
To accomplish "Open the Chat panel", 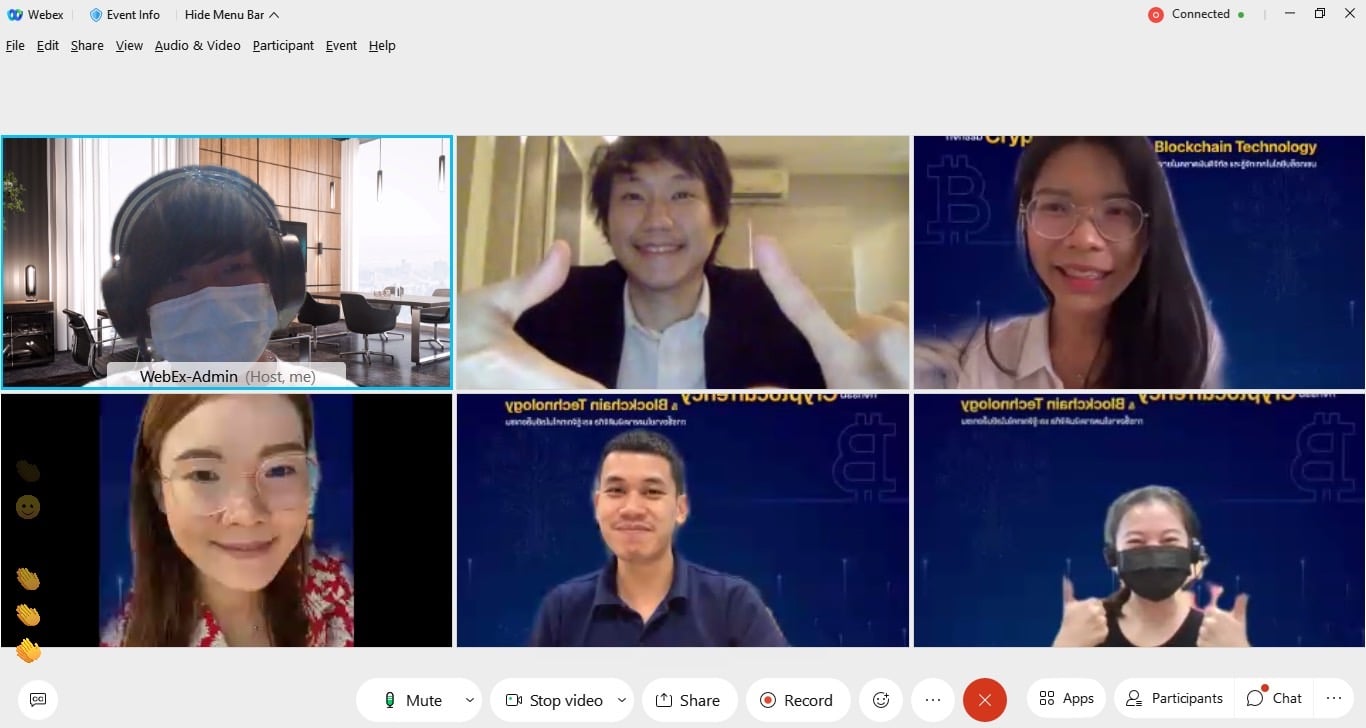I will tap(1274, 698).
